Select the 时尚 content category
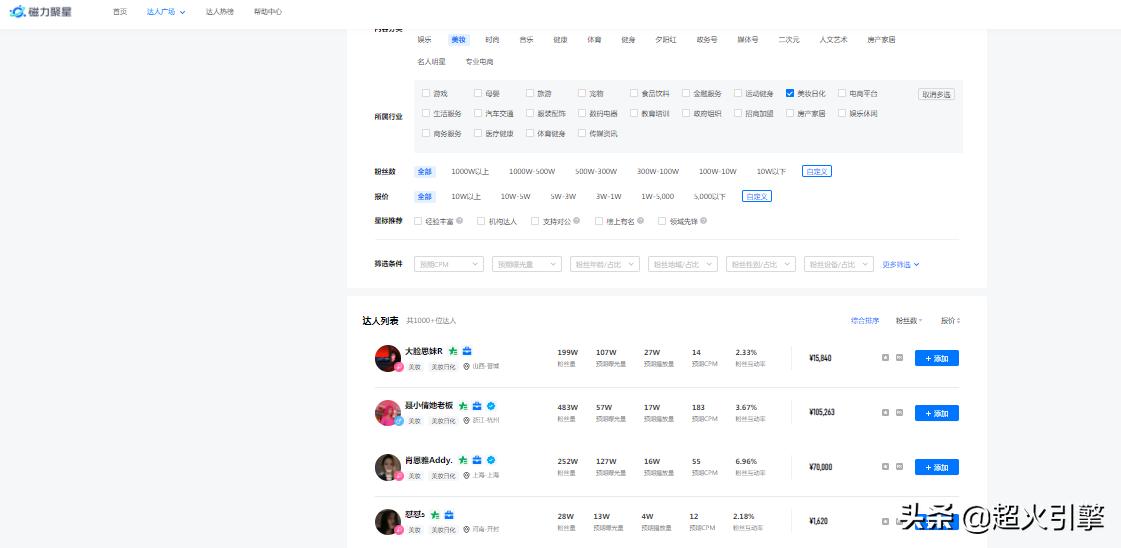 coord(492,40)
